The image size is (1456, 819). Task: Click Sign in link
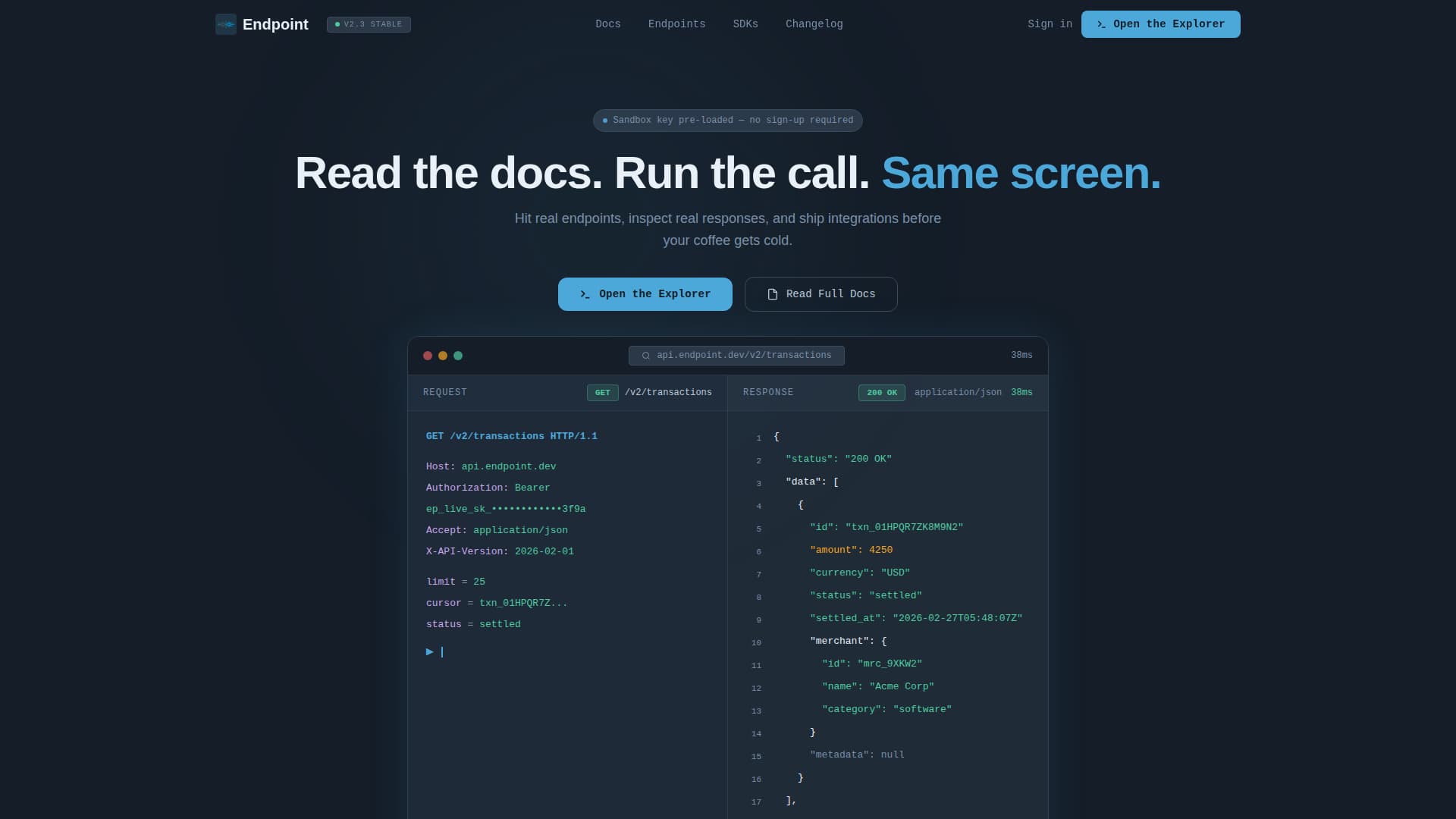tap(1050, 24)
